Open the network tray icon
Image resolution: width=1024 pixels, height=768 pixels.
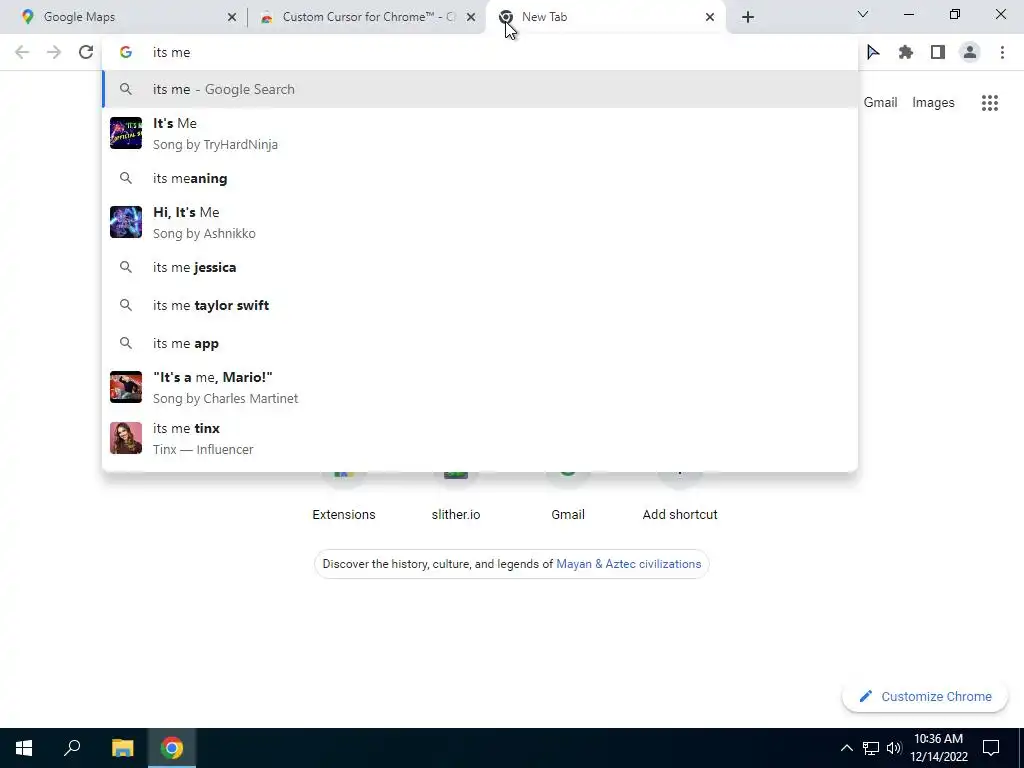point(871,748)
